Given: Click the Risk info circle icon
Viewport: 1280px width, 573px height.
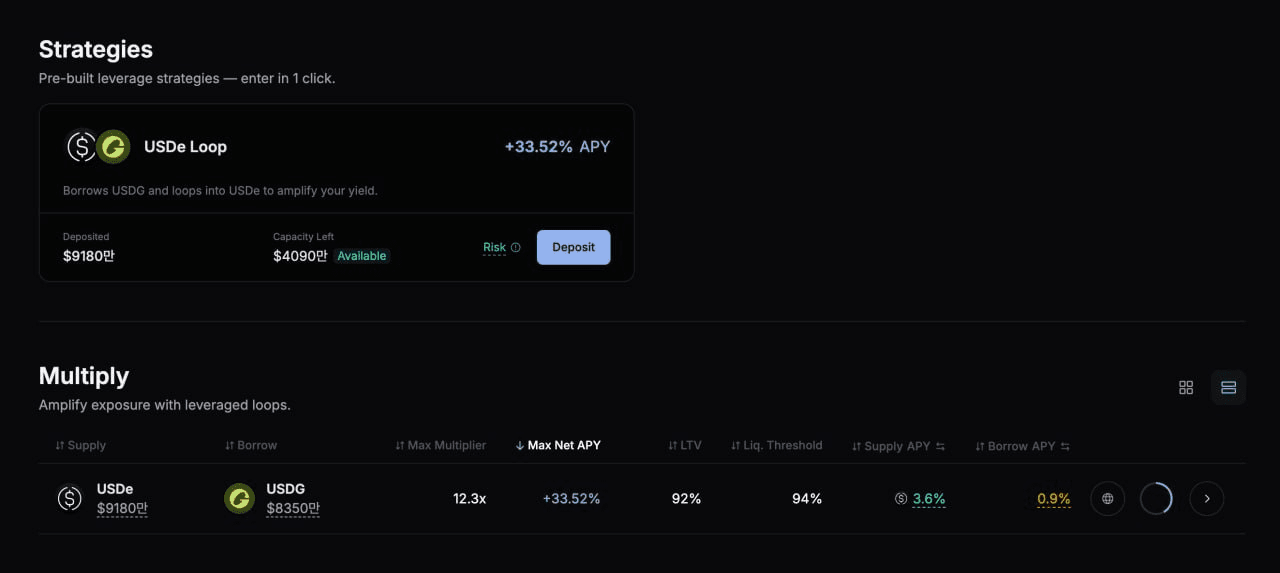Looking at the screenshot, I should pos(516,247).
